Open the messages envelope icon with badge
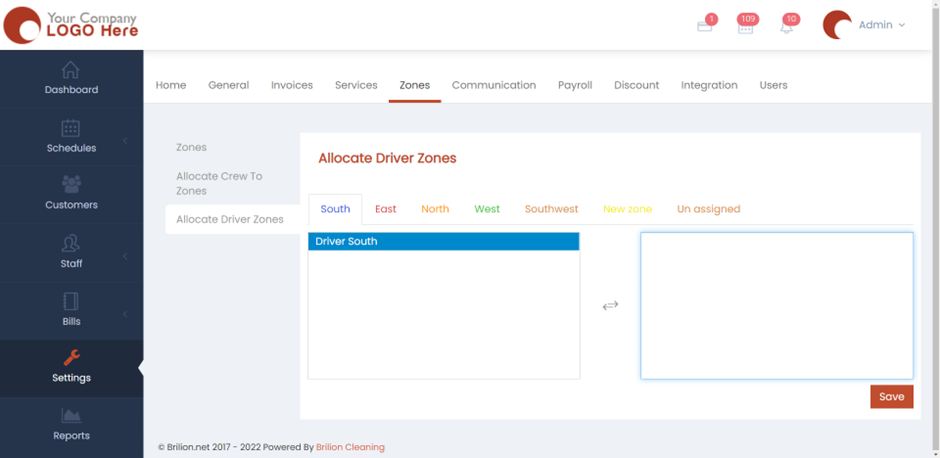This screenshot has width=940, height=458. click(x=705, y=26)
